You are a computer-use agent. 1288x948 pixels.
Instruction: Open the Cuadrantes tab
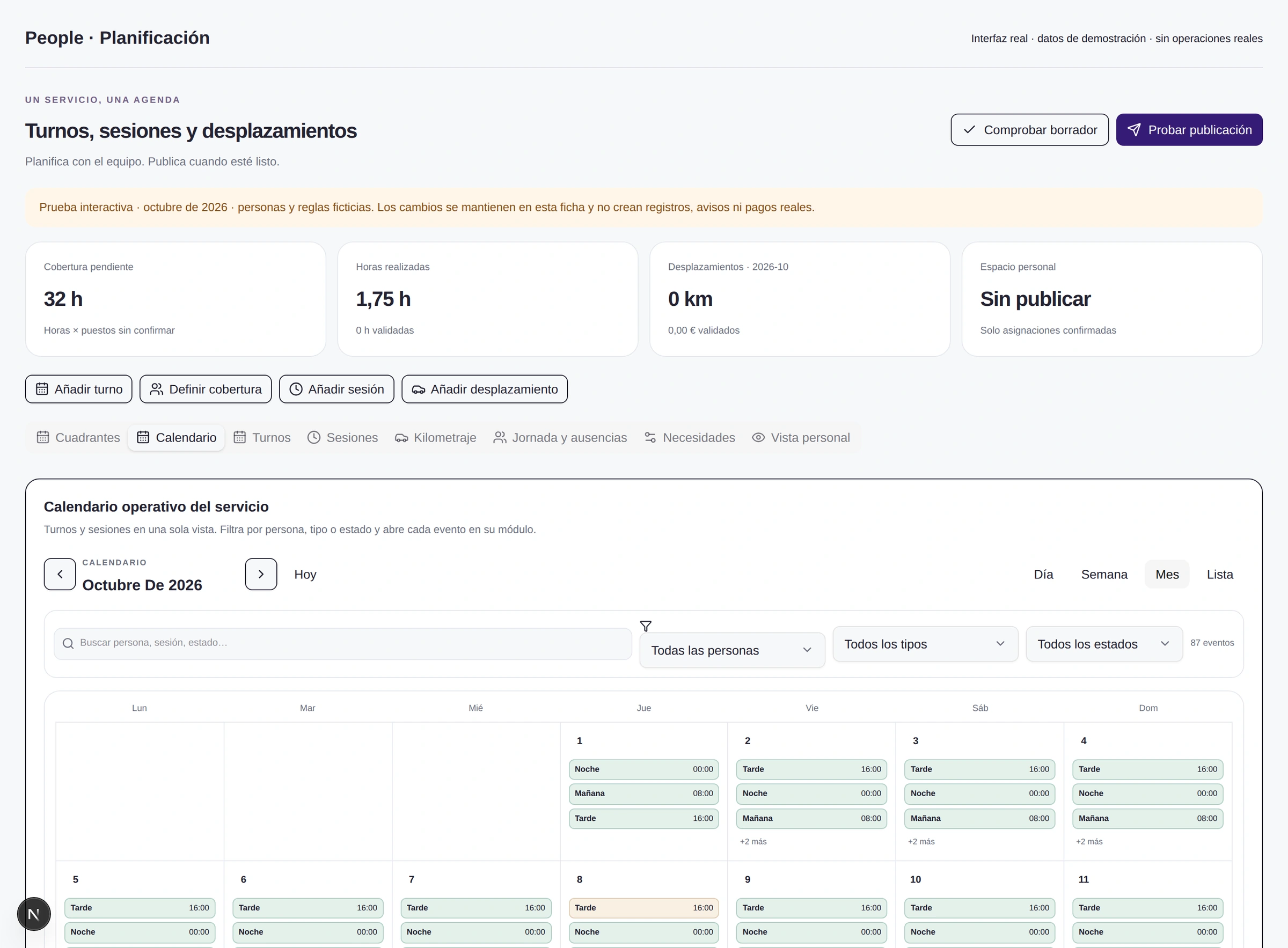pos(78,437)
